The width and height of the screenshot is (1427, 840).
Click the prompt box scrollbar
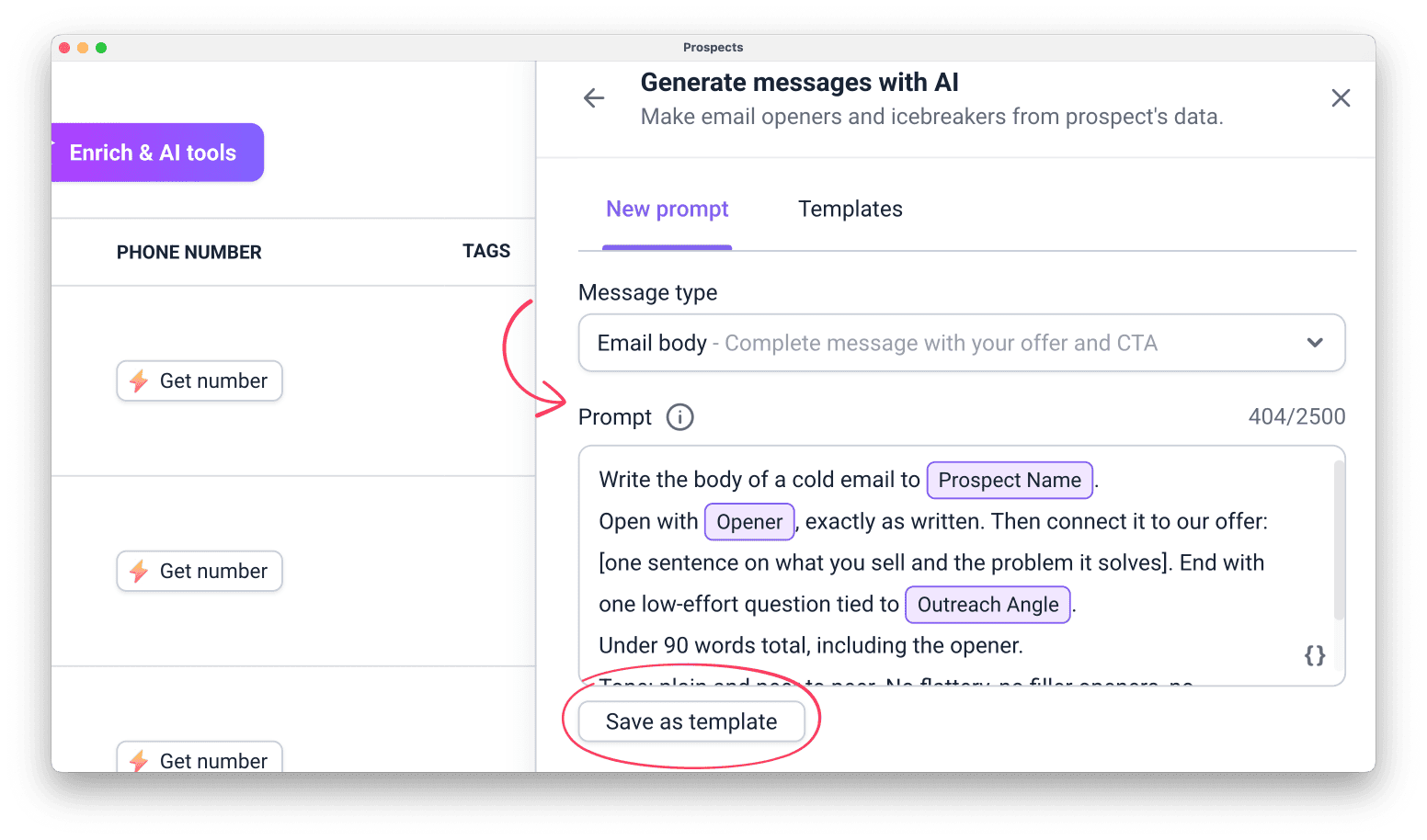click(x=1339, y=540)
